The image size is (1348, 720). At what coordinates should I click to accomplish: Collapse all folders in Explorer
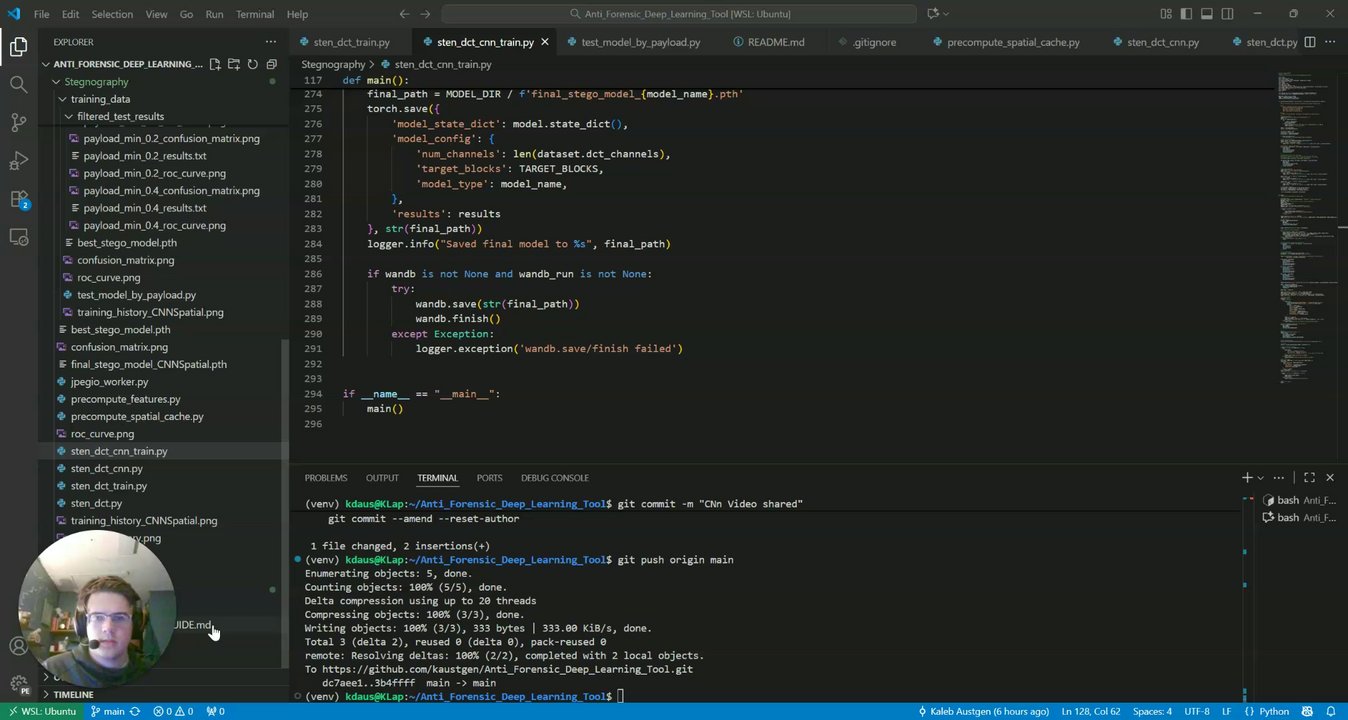pos(271,64)
